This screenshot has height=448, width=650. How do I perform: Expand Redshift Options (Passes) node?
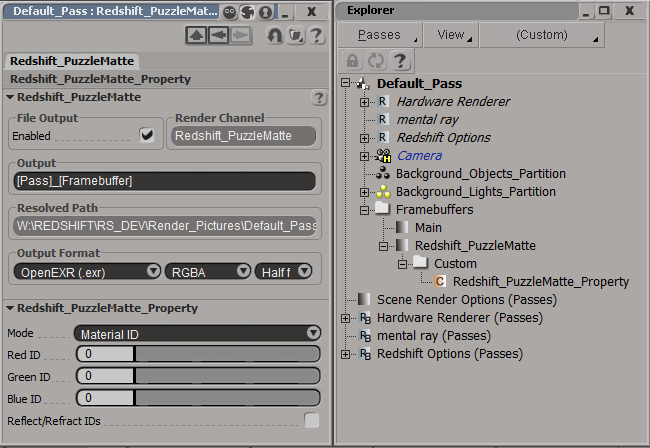click(x=345, y=354)
